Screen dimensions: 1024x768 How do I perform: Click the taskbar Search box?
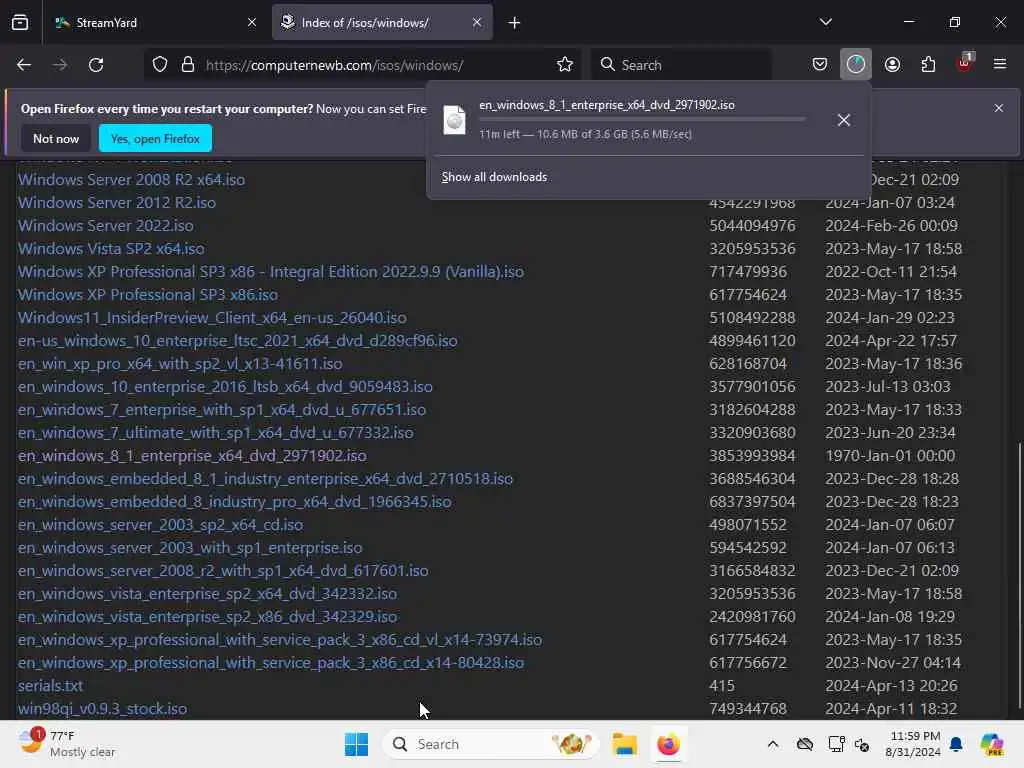491,744
